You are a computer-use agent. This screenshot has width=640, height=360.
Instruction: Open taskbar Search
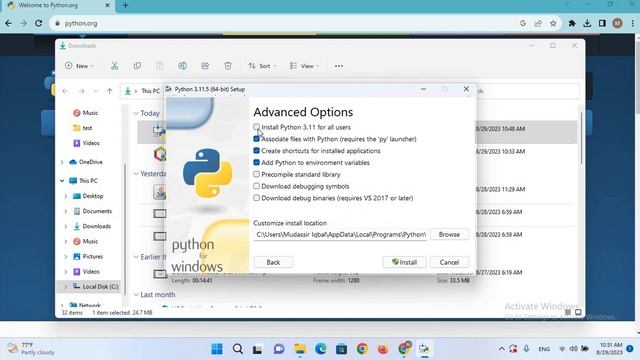click(238, 349)
